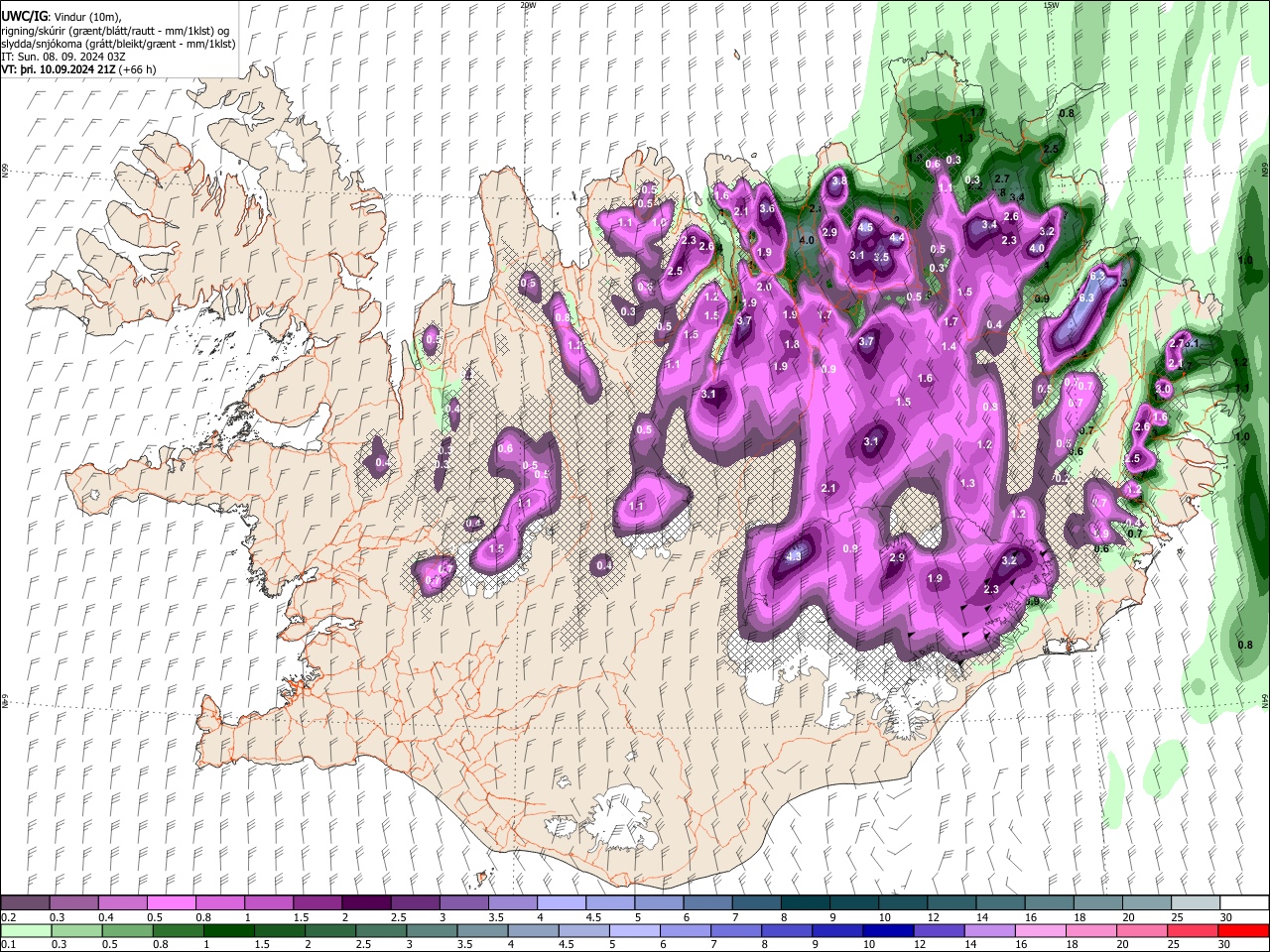Screen dimensions: 1270x952
Task: Click the '15W' longitude label
Action: [x=1051, y=5]
